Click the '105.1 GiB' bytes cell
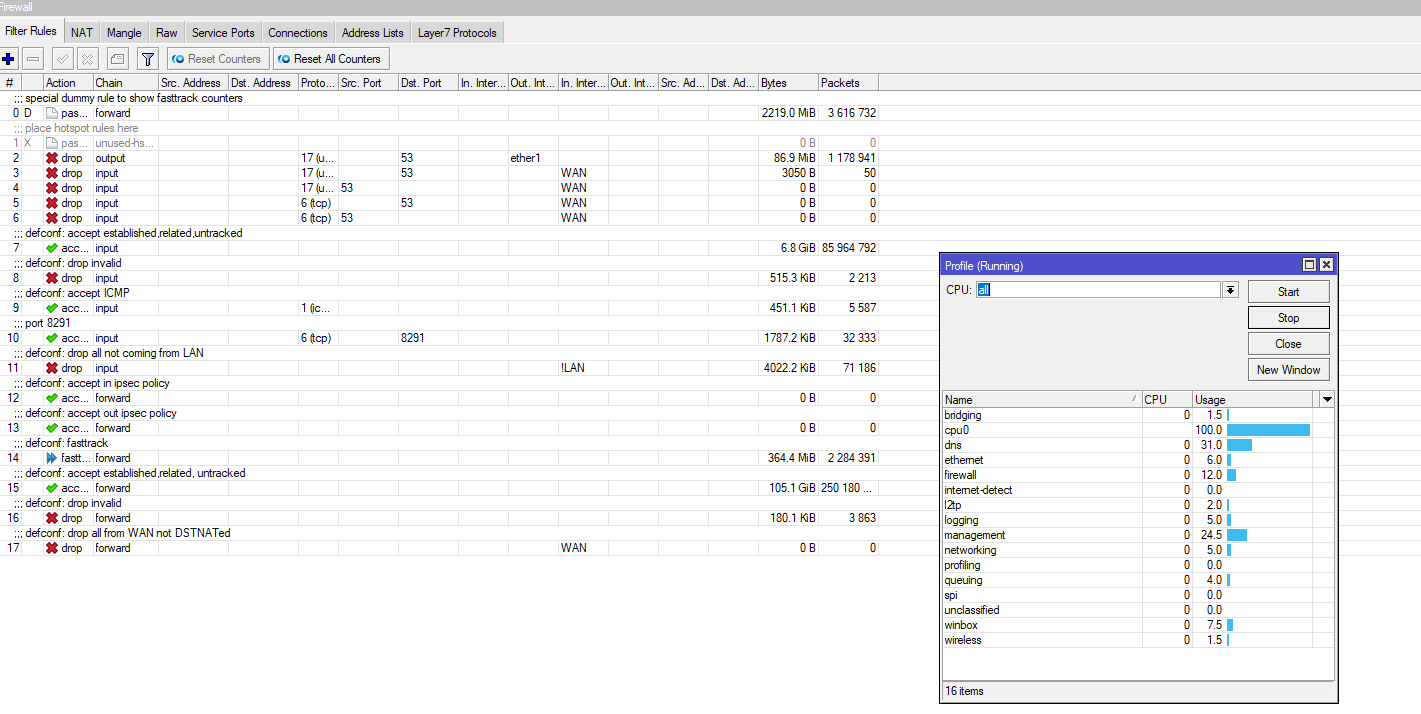 788,488
